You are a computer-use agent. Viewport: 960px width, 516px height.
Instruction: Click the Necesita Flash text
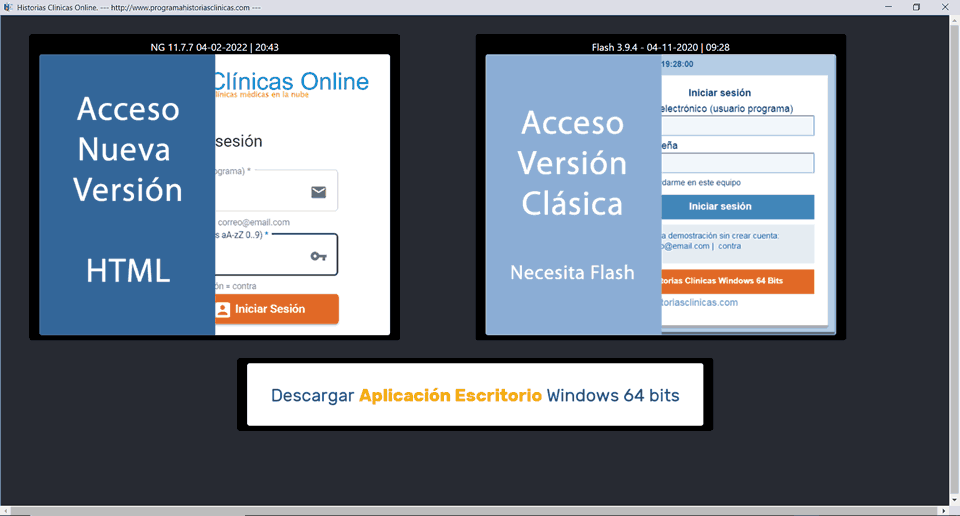click(x=572, y=272)
